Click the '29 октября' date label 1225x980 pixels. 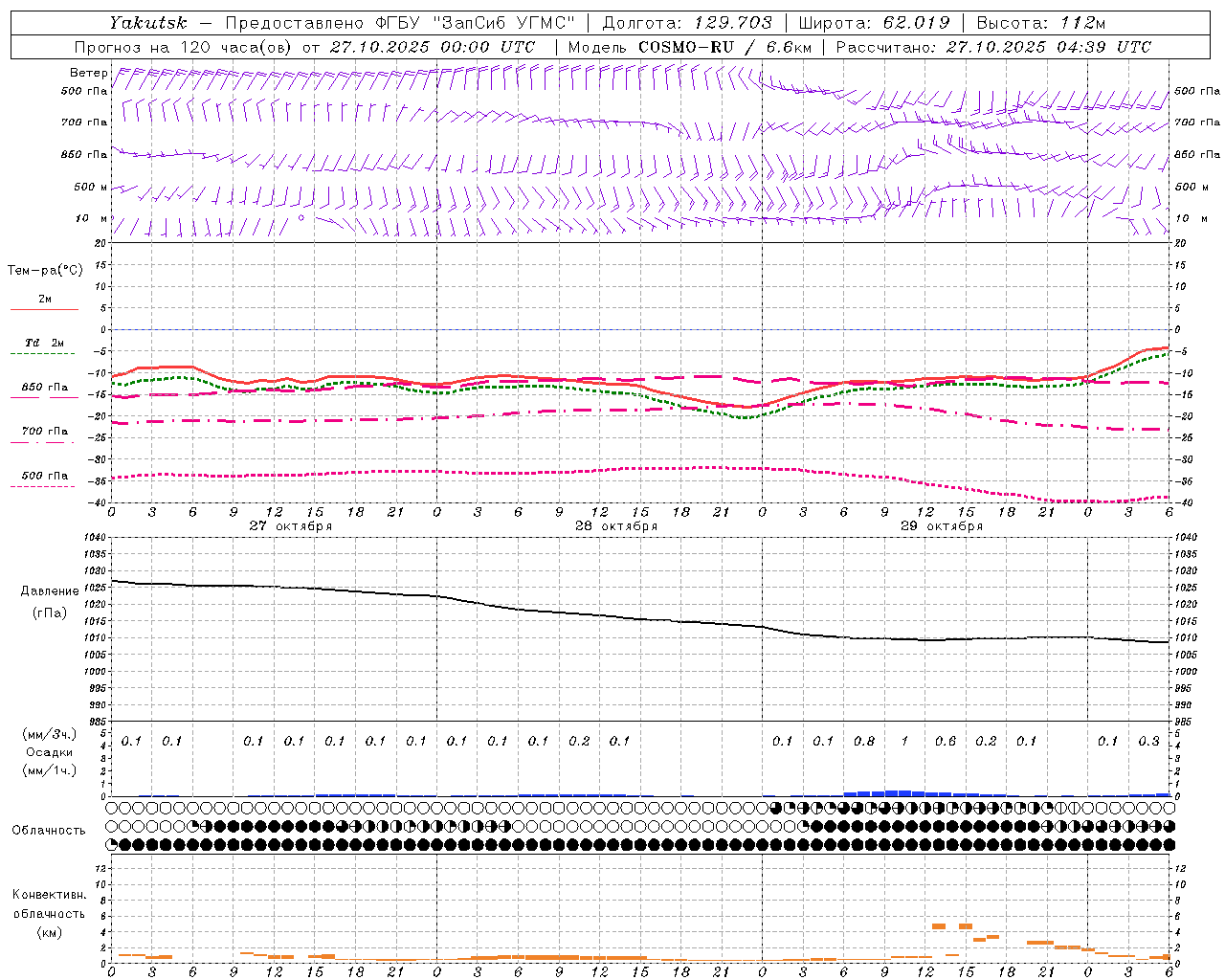941,526
